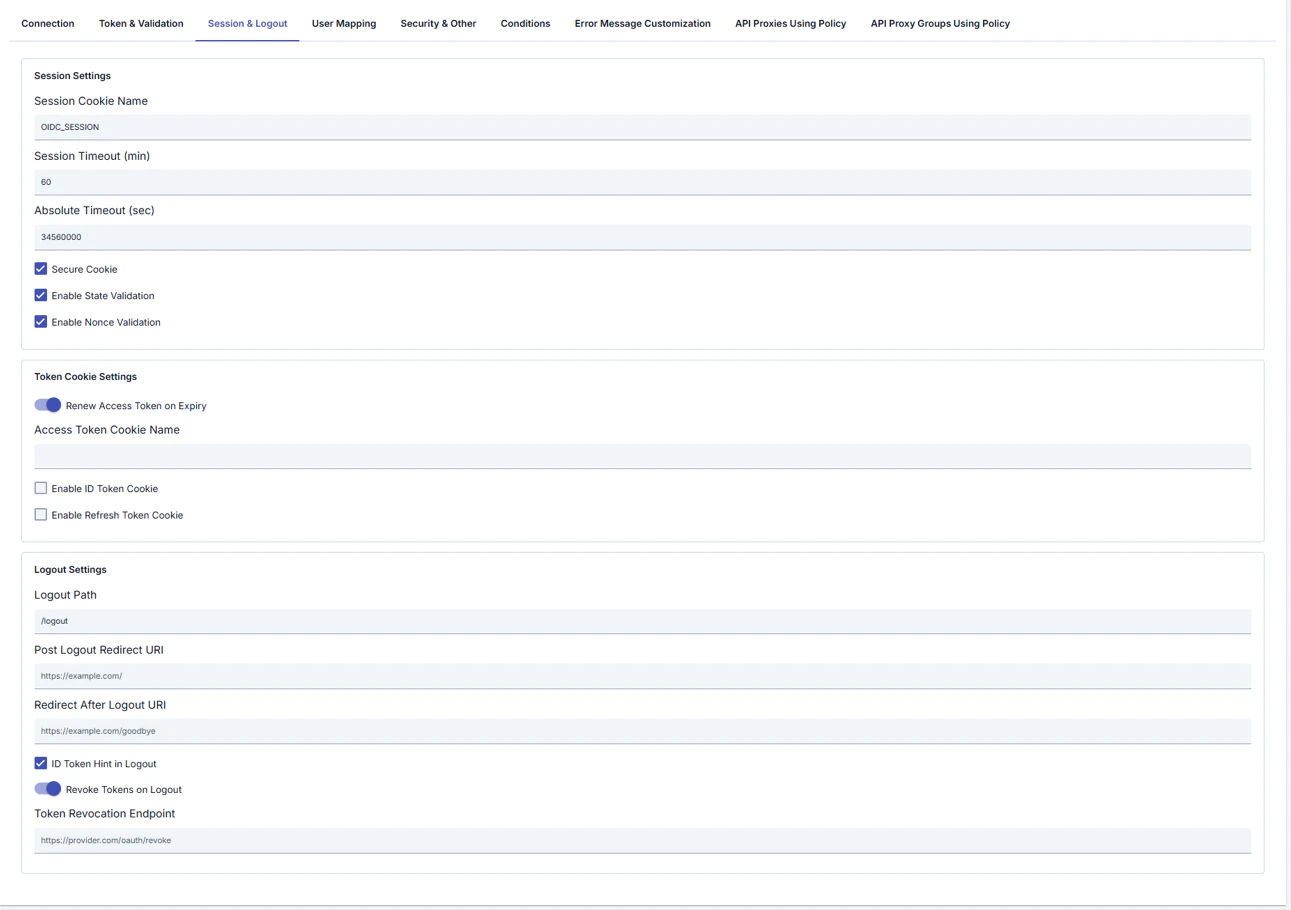Switch to the Conditions tab
Viewport: 1291px width, 910px height.
click(x=525, y=23)
